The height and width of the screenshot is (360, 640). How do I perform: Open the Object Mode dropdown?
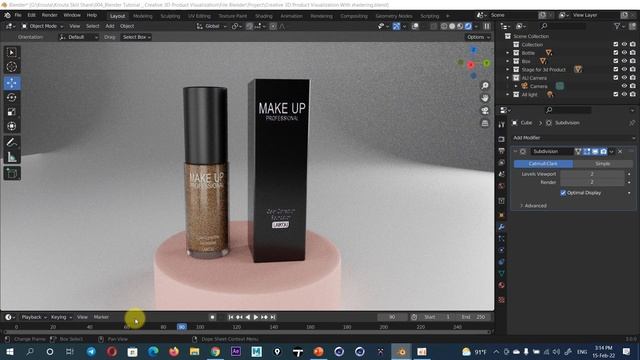42,26
